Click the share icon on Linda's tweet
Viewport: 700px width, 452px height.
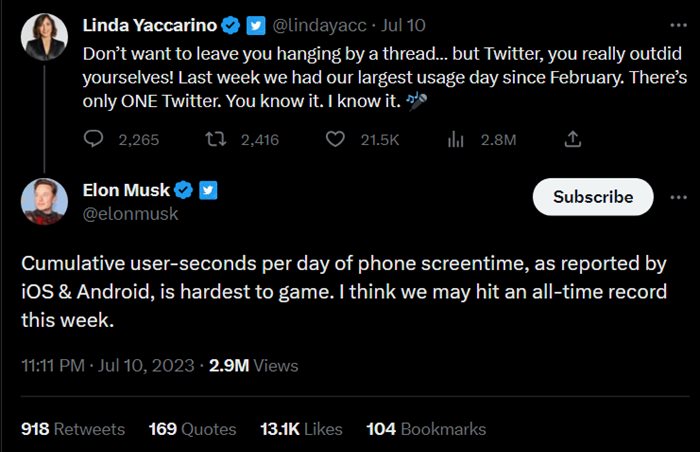[x=572, y=140]
